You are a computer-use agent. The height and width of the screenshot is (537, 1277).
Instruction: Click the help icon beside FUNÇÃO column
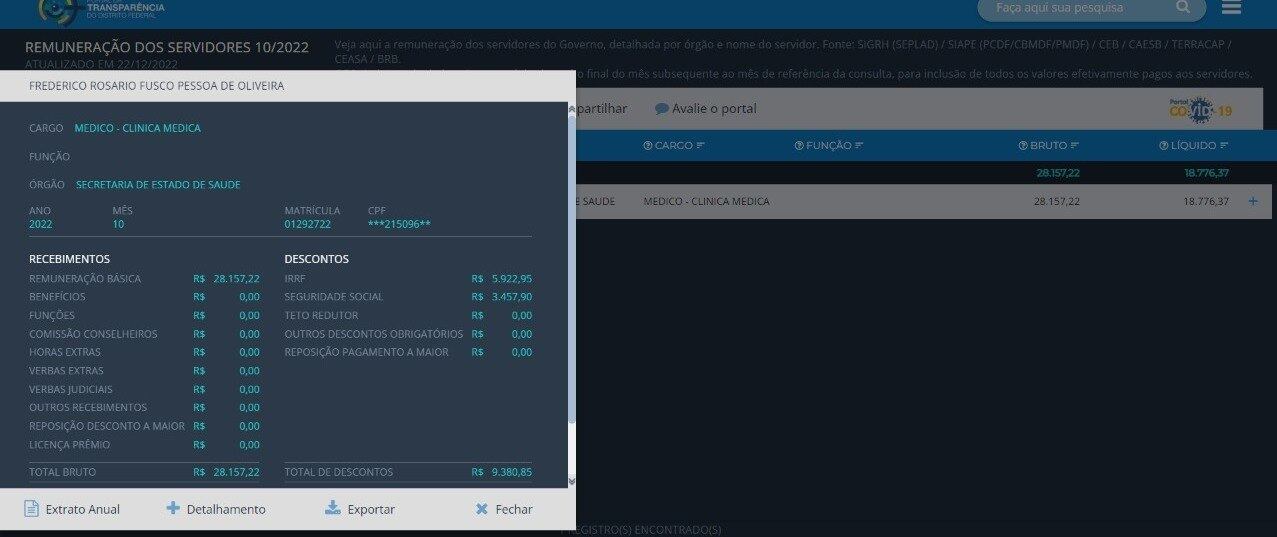tap(799, 146)
